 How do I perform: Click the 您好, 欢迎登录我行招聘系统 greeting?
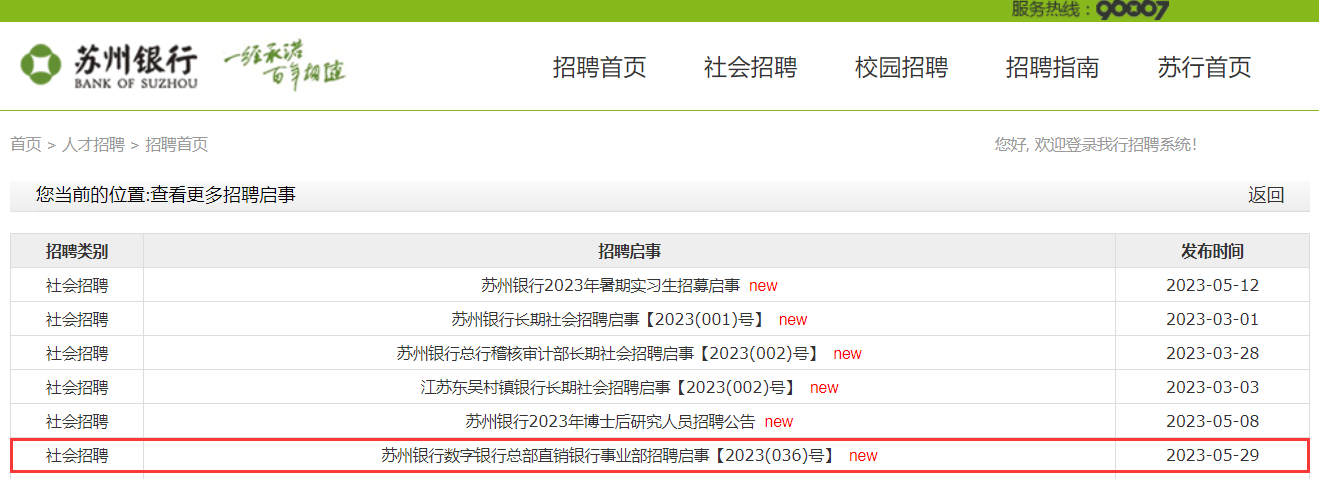[x=1095, y=144]
